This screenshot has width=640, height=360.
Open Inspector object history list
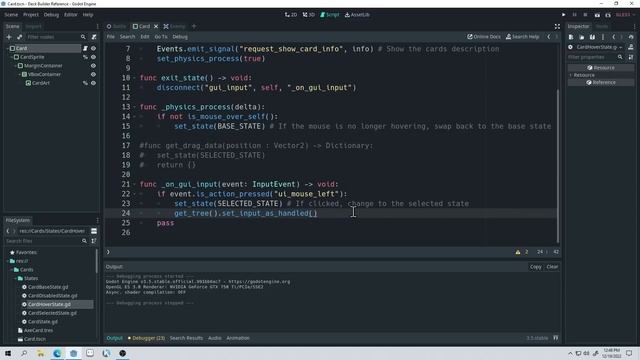tap(631, 37)
